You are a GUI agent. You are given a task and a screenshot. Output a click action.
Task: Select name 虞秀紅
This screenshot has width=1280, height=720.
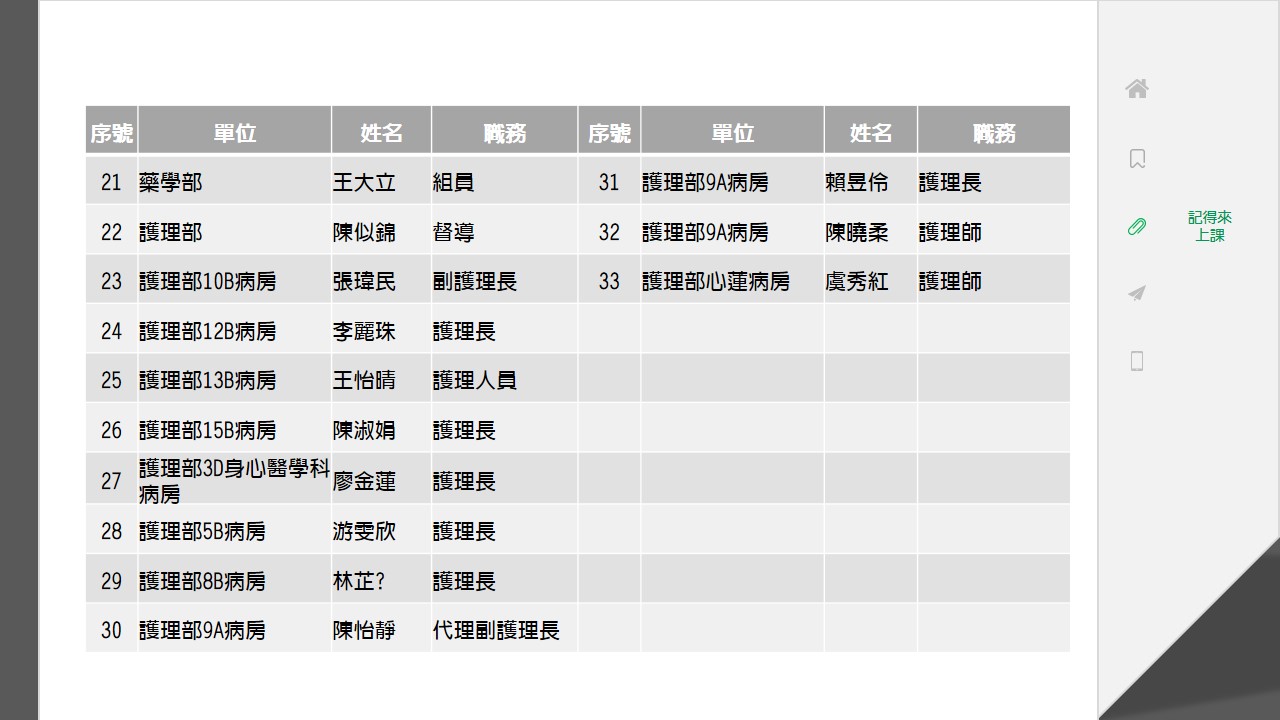pyautogui.click(x=857, y=281)
